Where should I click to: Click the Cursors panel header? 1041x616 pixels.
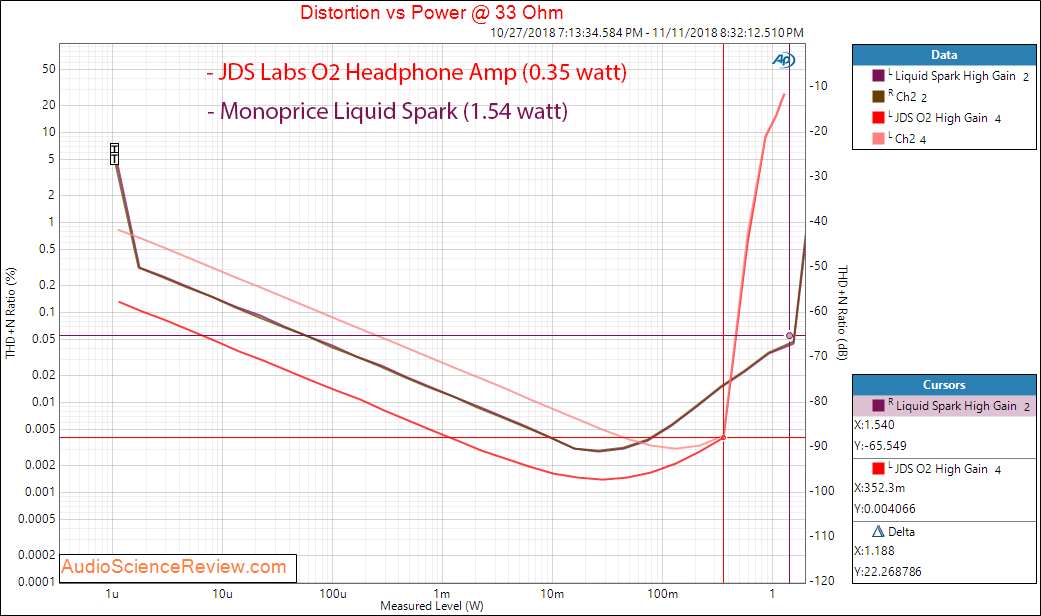(944, 385)
